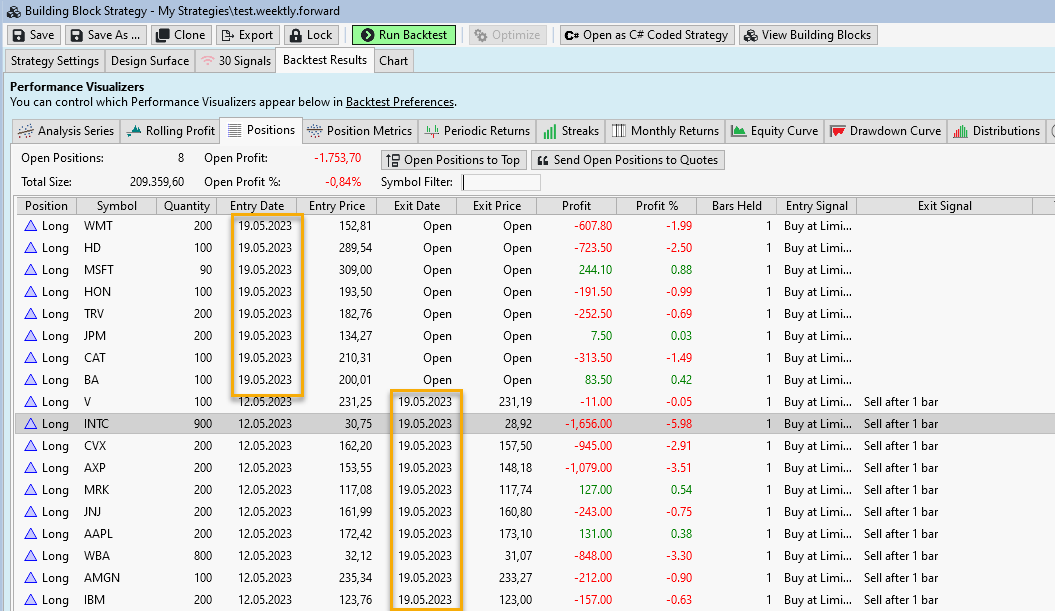Click Open Positions to Top button
The image size is (1055, 611).
pyautogui.click(x=453, y=160)
